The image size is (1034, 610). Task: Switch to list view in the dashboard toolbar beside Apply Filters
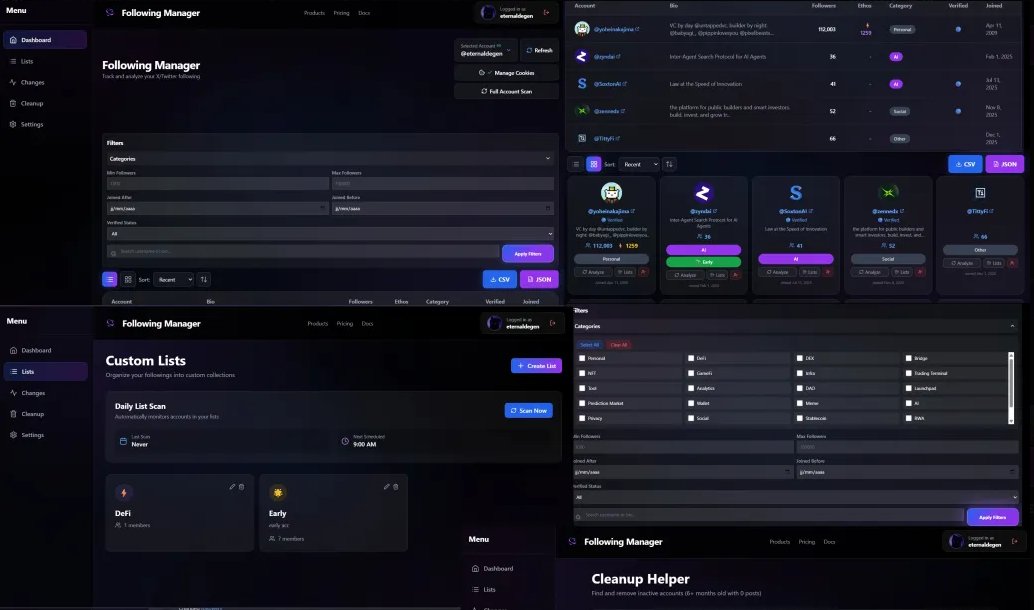coord(109,280)
